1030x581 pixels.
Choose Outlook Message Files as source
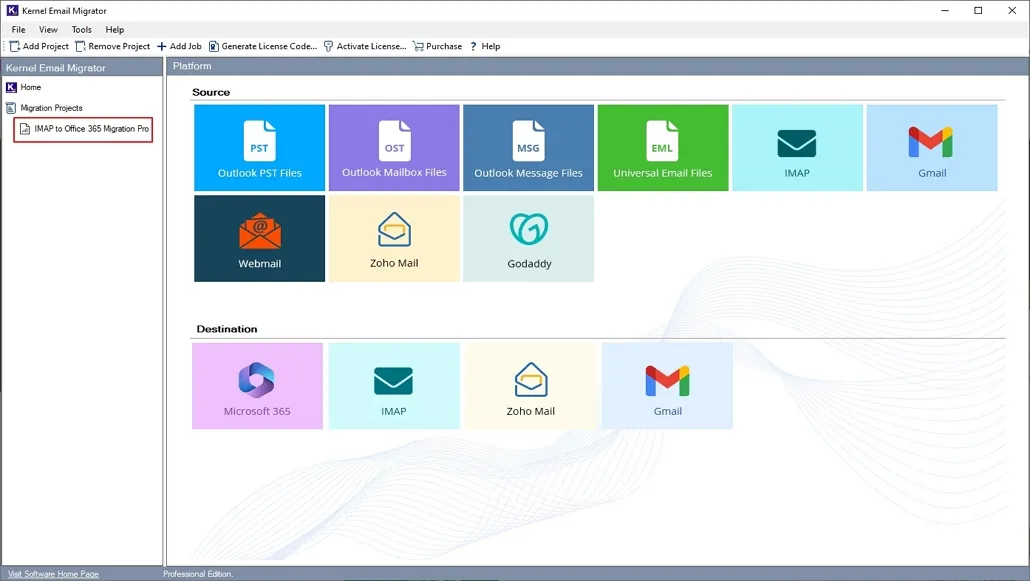click(x=528, y=147)
